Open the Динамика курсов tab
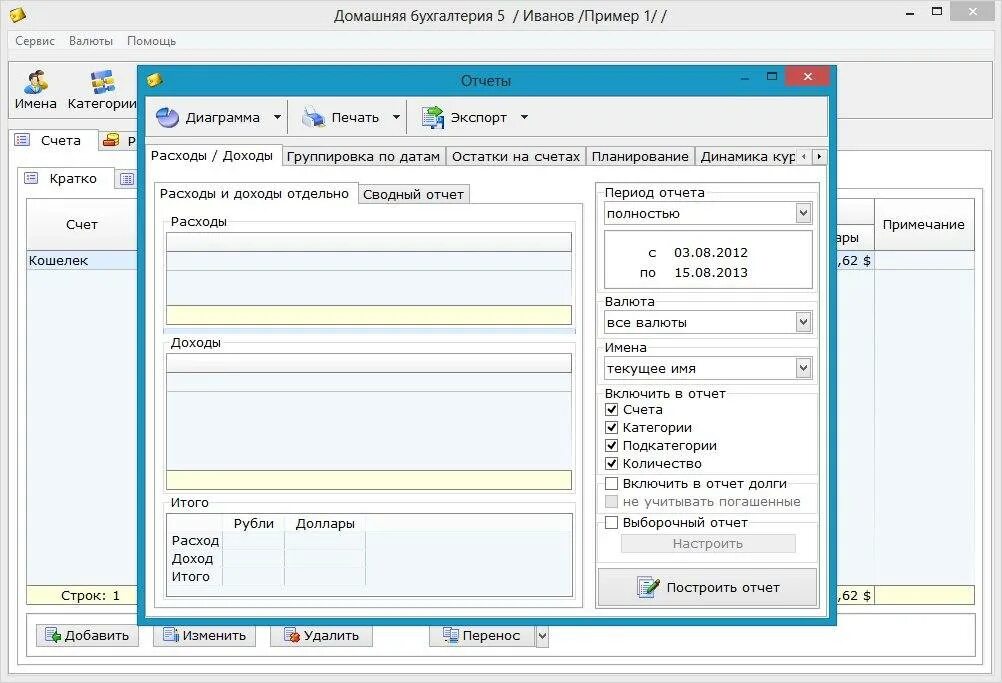 point(747,157)
